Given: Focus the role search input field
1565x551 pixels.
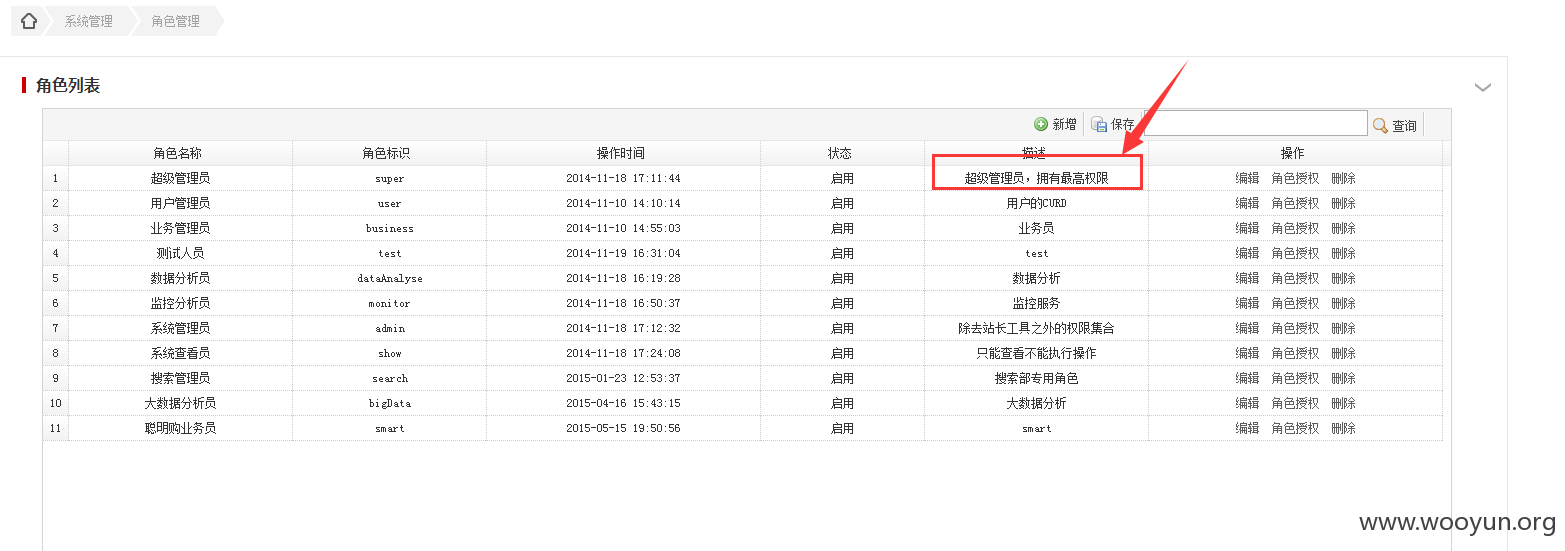Looking at the screenshot, I should [1256, 123].
